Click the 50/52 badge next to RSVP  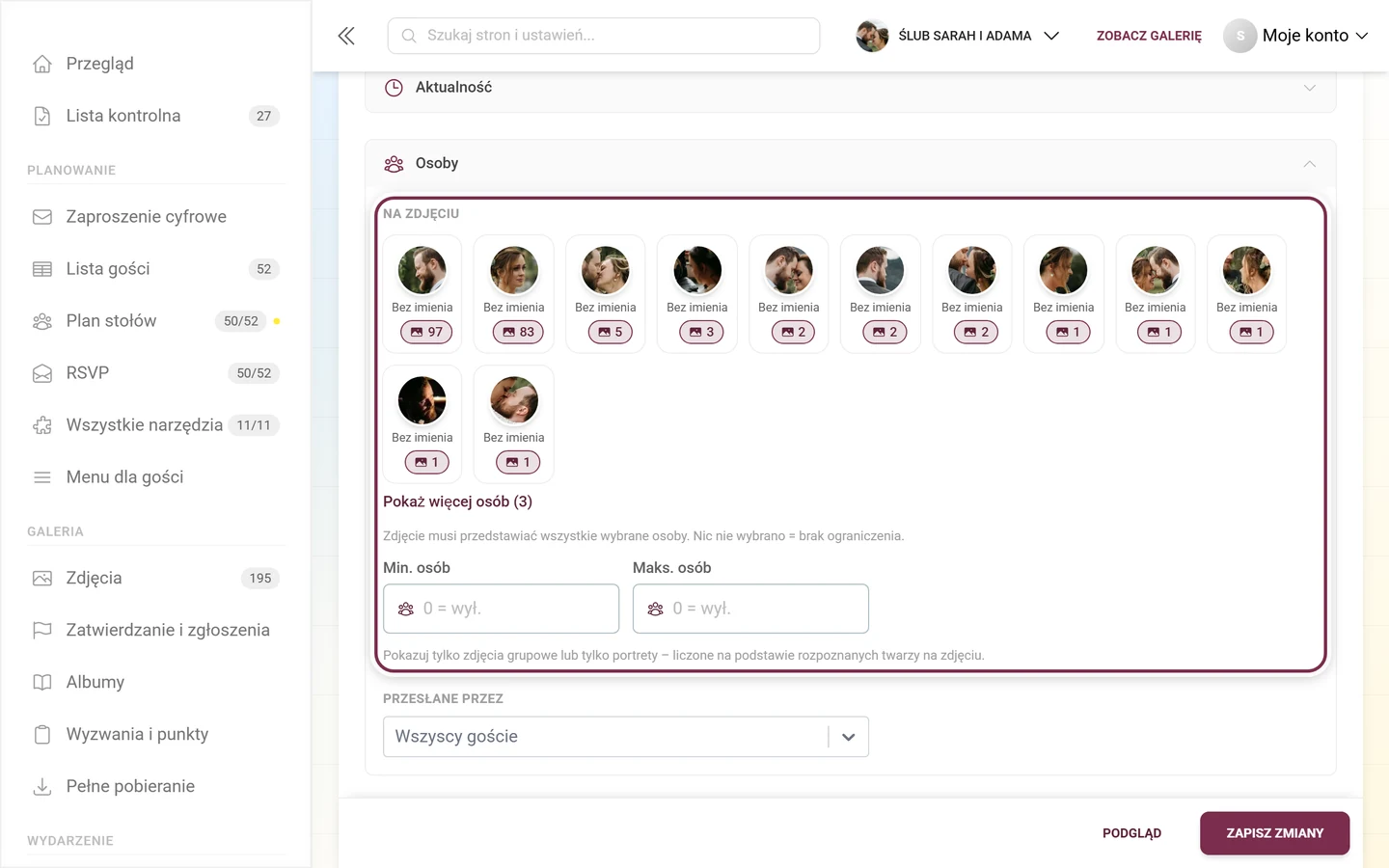click(x=254, y=373)
